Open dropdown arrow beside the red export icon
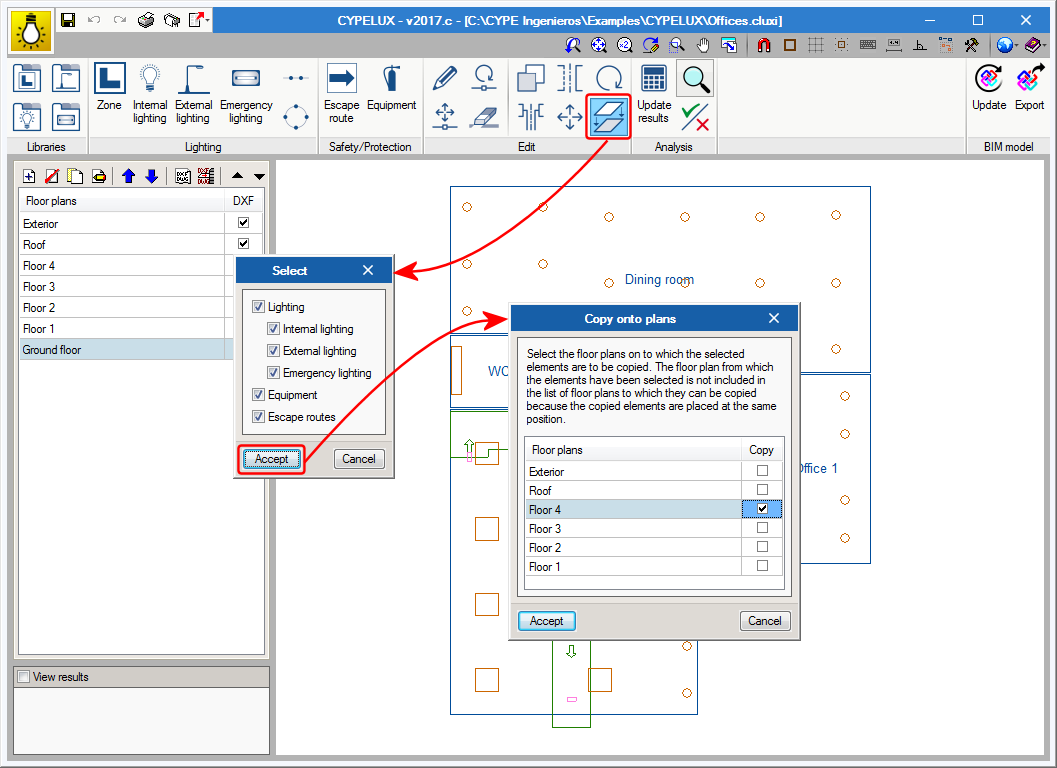Image resolution: width=1057 pixels, height=768 pixels. click(x=208, y=19)
